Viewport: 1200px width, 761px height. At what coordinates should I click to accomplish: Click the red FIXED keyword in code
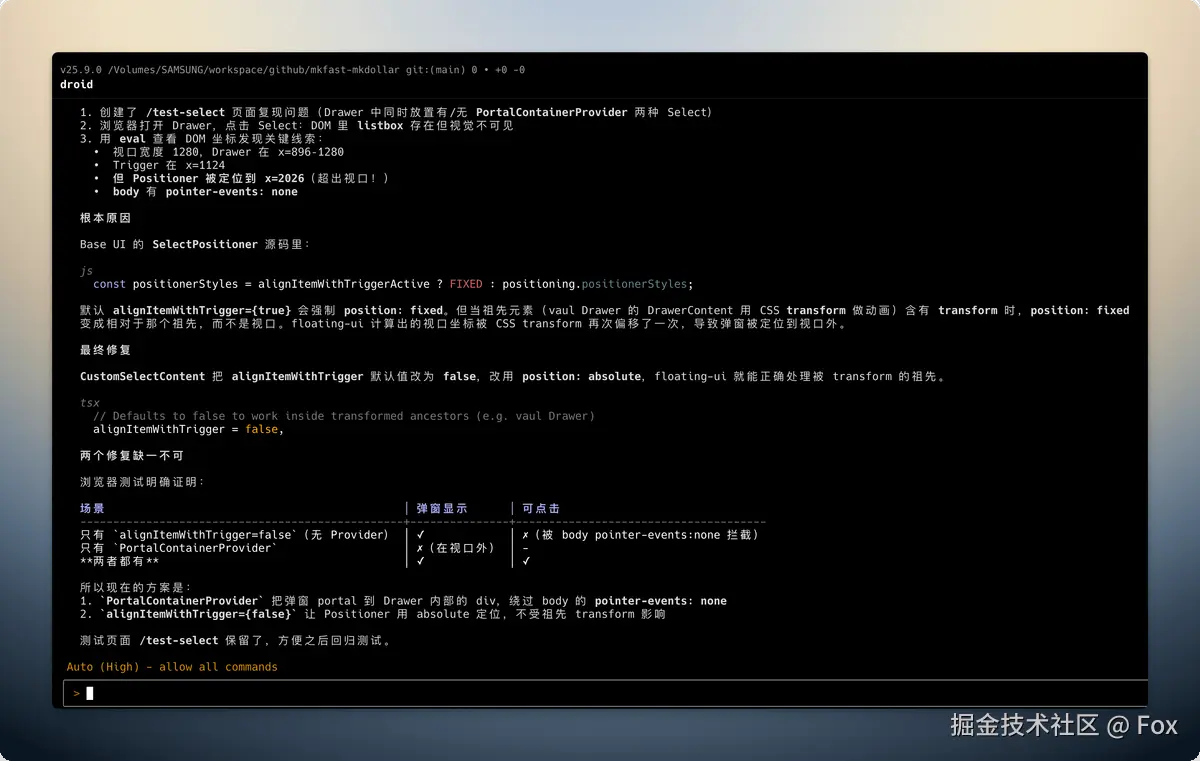(466, 284)
